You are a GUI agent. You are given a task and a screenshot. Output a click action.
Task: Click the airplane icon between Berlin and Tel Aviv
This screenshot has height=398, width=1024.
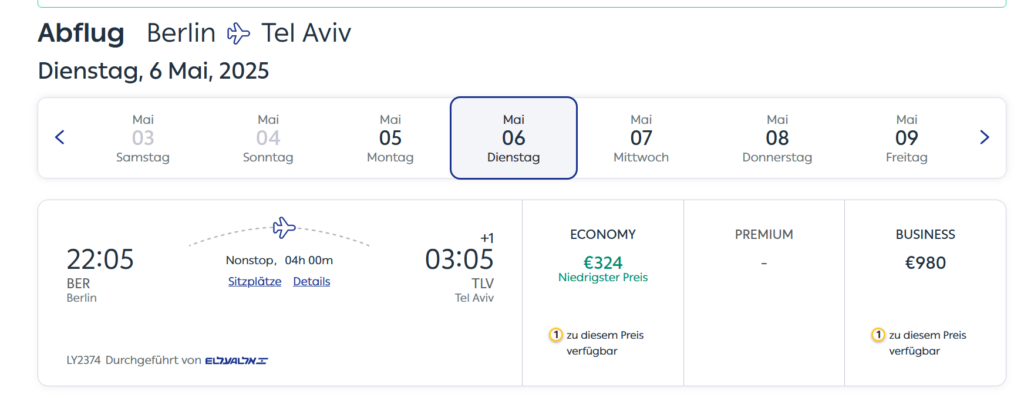coord(238,33)
